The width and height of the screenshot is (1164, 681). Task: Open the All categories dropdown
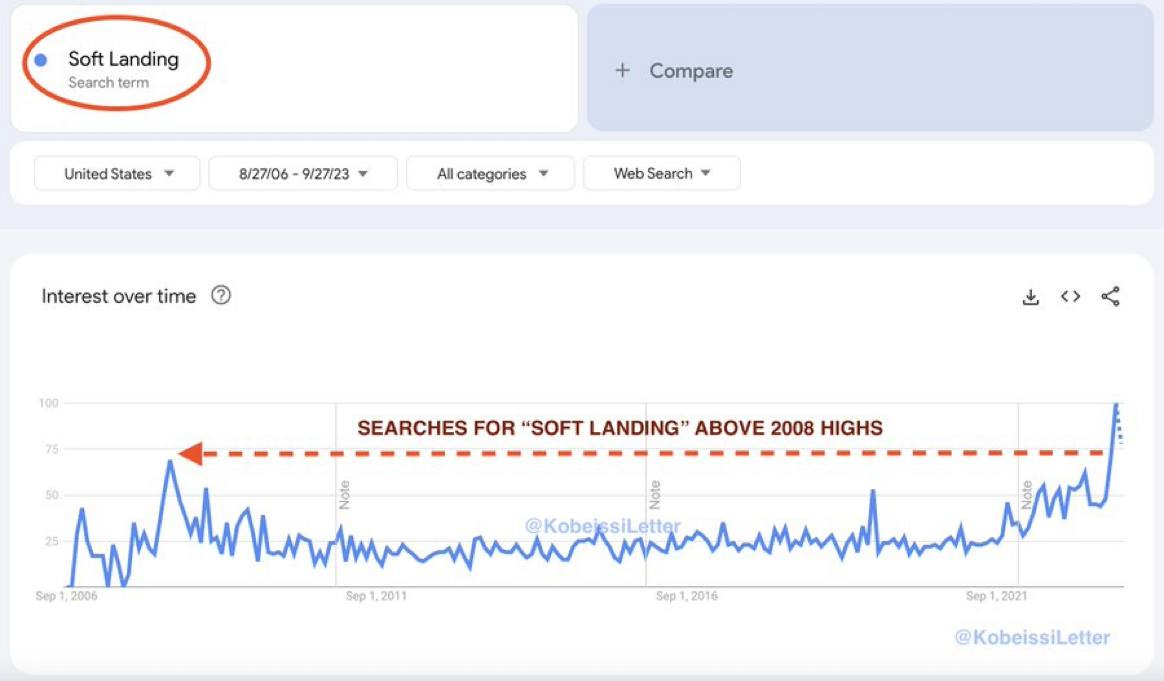(491, 173)
